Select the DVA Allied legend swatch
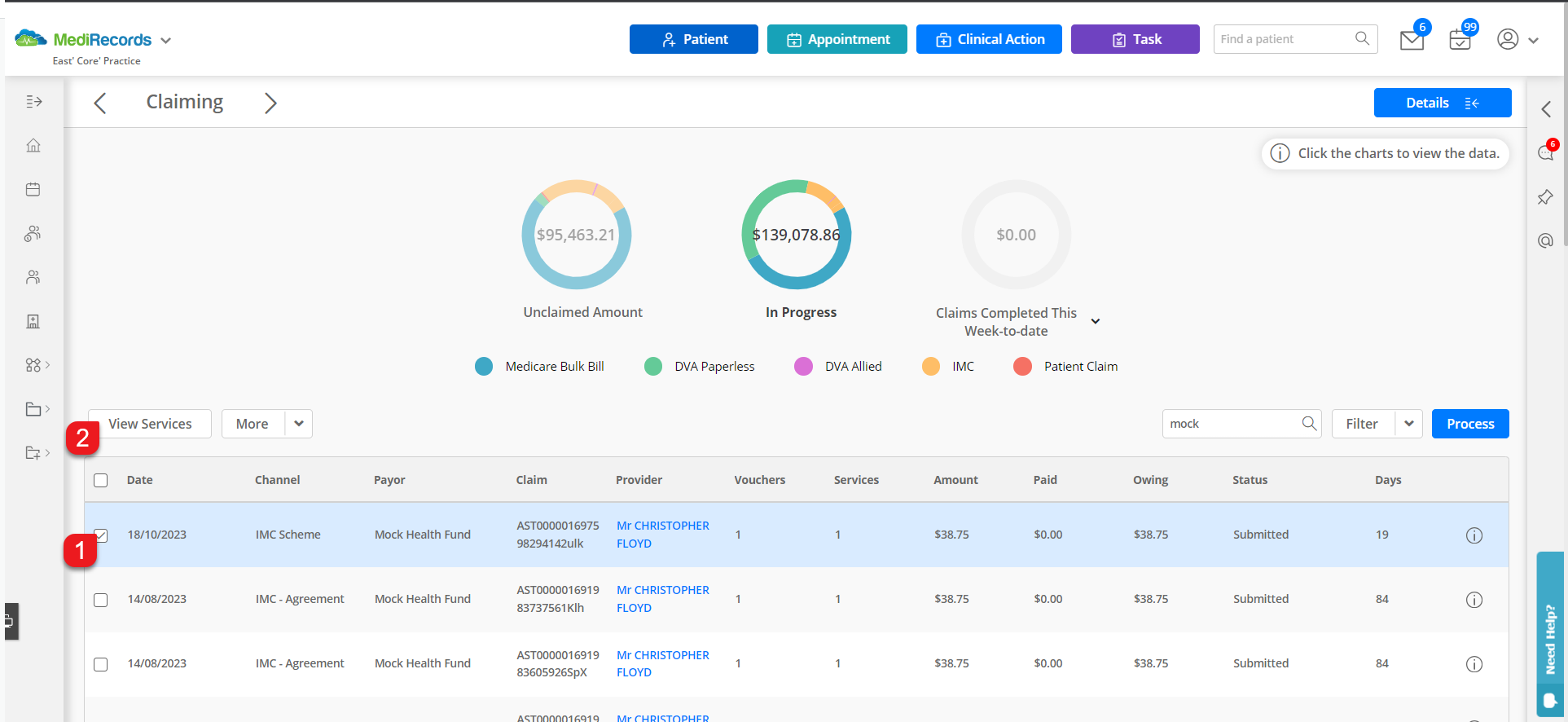The image size is (1568, 722). (803, 367)
